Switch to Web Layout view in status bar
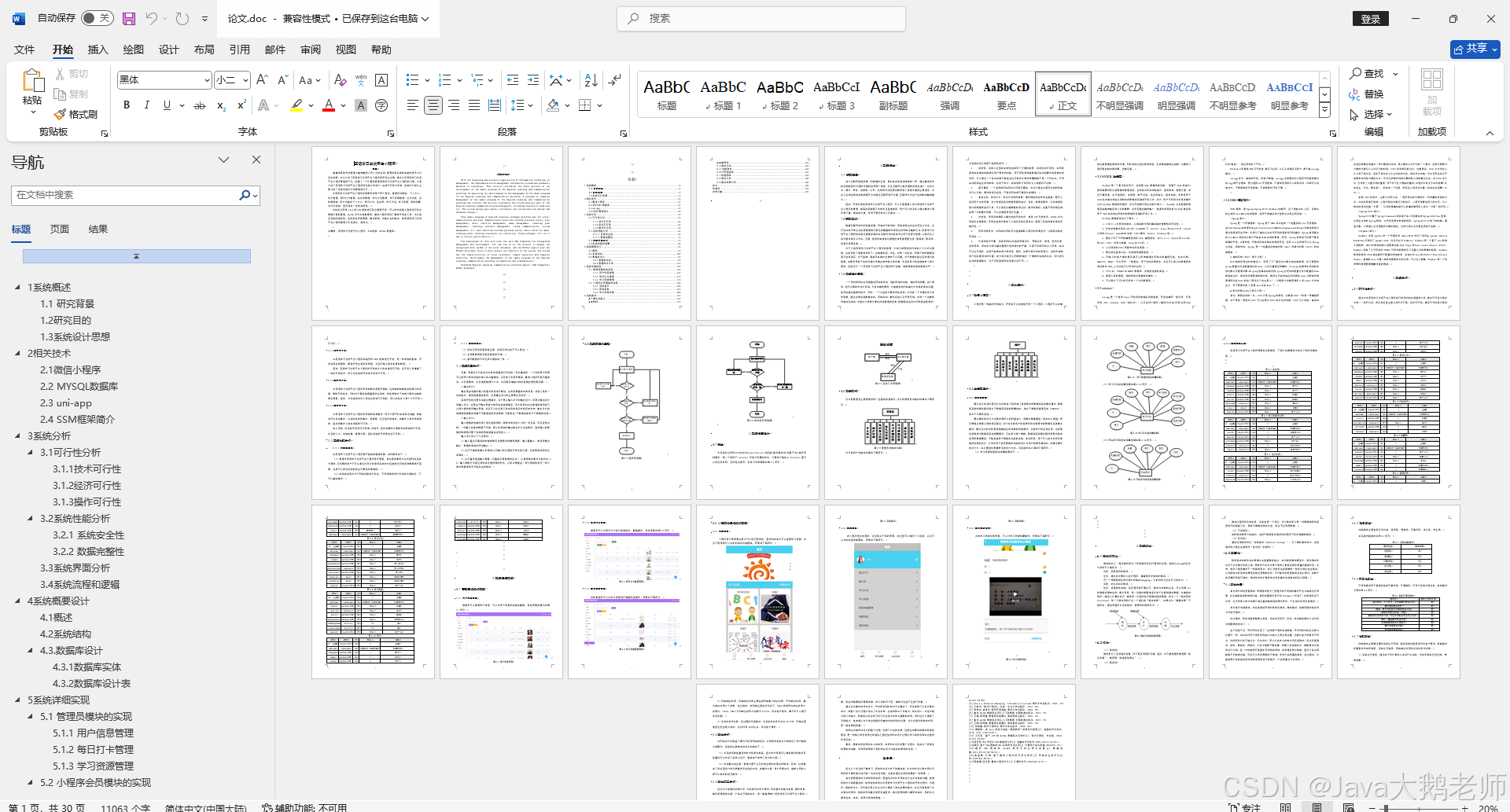 pyautogui.click(x=1349, y=807)
